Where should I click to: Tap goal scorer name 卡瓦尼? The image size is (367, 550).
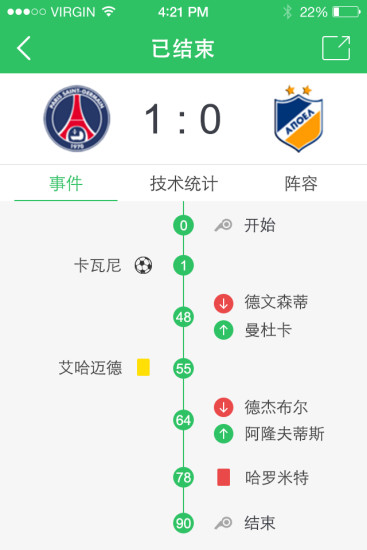pos(98,265)
